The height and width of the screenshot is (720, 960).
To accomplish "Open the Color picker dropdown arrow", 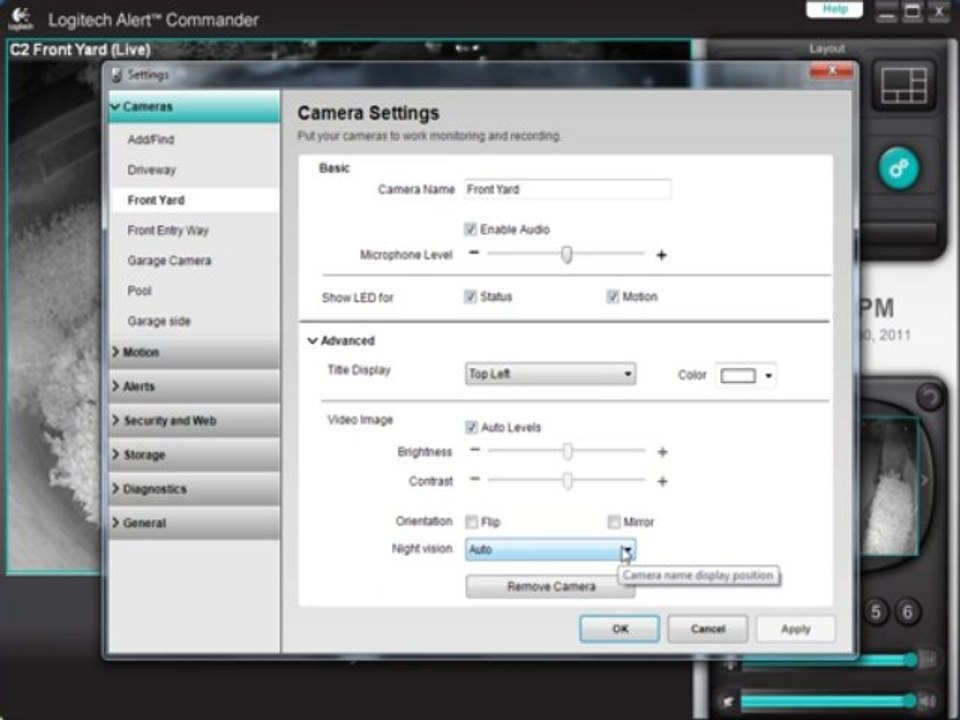I will pos(768,375).
